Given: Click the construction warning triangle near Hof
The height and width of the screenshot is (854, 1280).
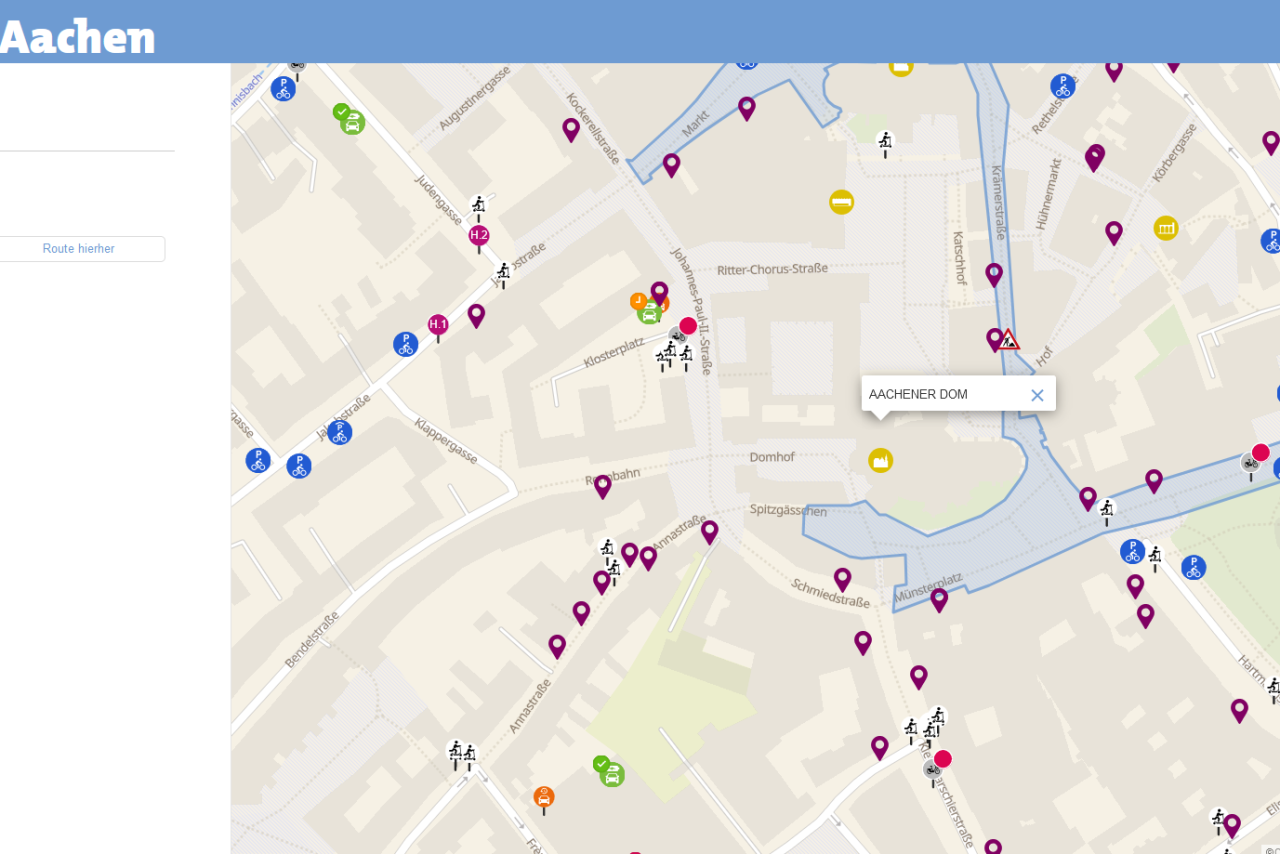Looking at the screenshot, I should tap(1009, 340).
